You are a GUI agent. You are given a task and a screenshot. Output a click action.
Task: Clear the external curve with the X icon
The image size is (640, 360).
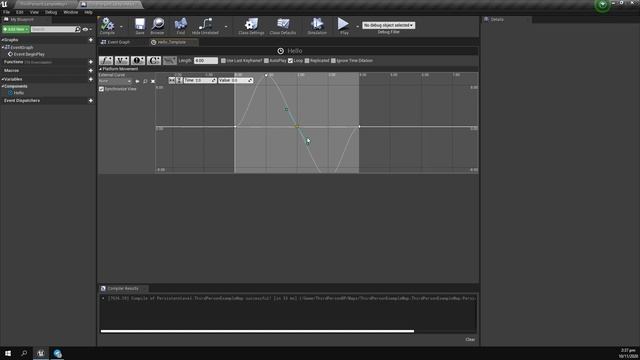click(153, 81)
